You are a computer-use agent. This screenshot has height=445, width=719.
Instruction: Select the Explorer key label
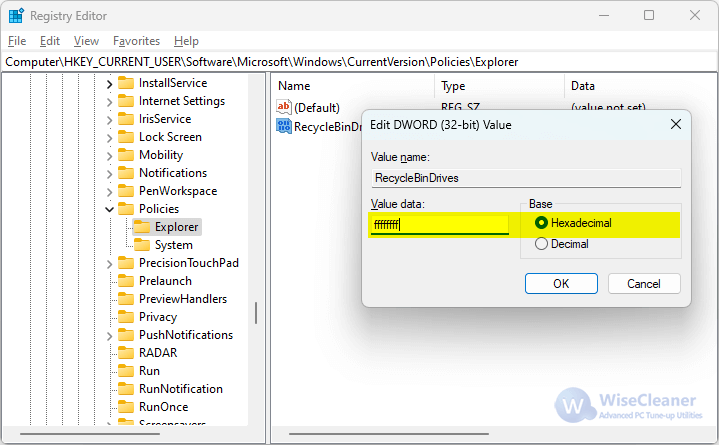pos(177,227)
